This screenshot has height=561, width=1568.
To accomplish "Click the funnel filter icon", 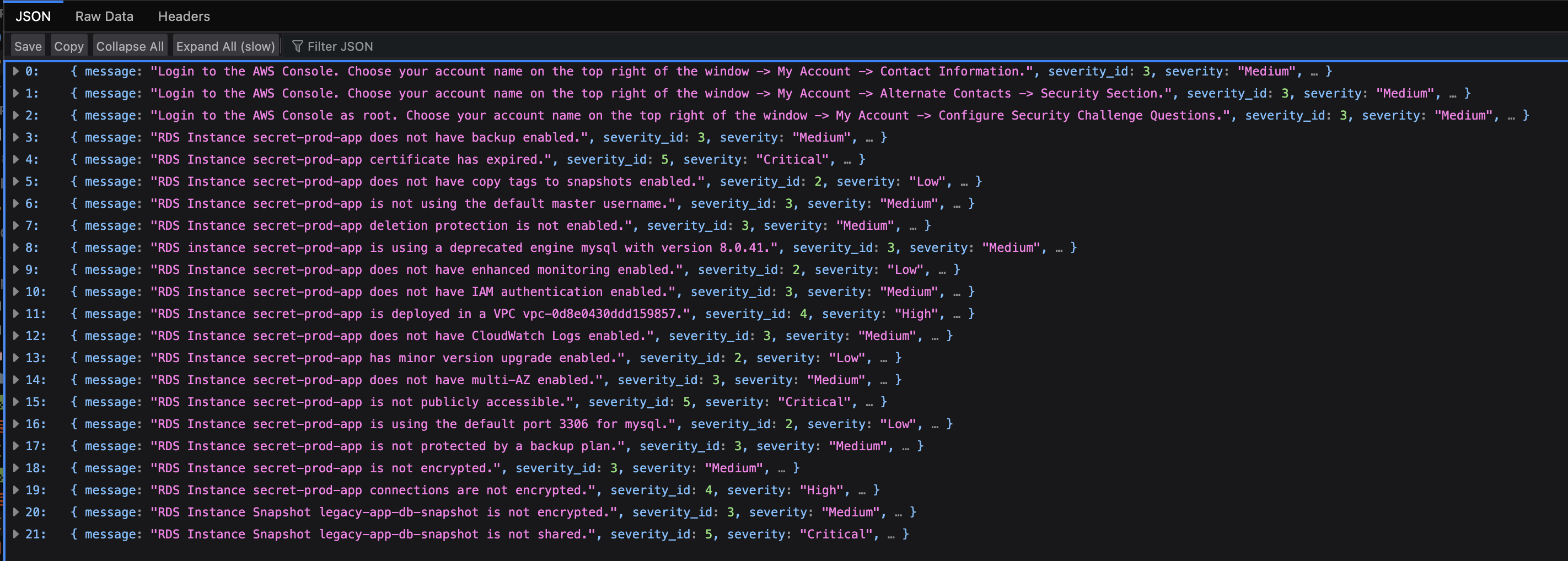I will [298, 46].
